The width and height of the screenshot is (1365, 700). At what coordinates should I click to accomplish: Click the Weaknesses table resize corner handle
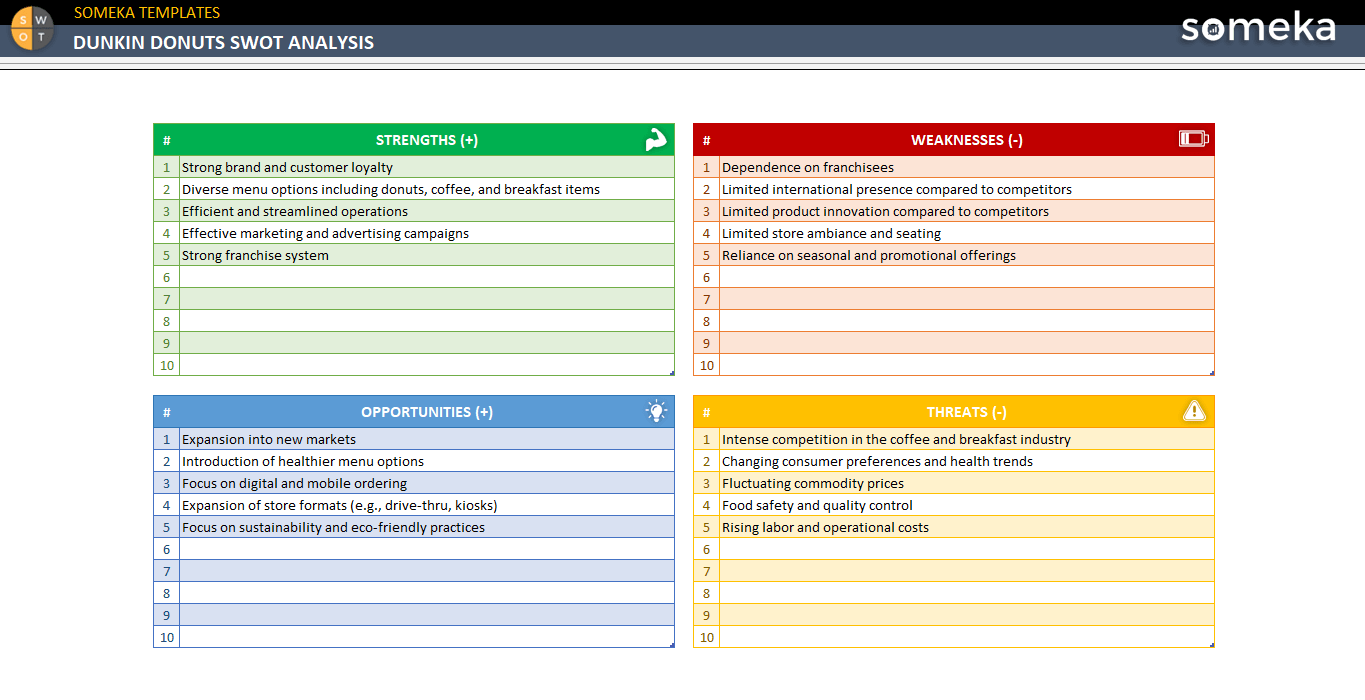1212,373
